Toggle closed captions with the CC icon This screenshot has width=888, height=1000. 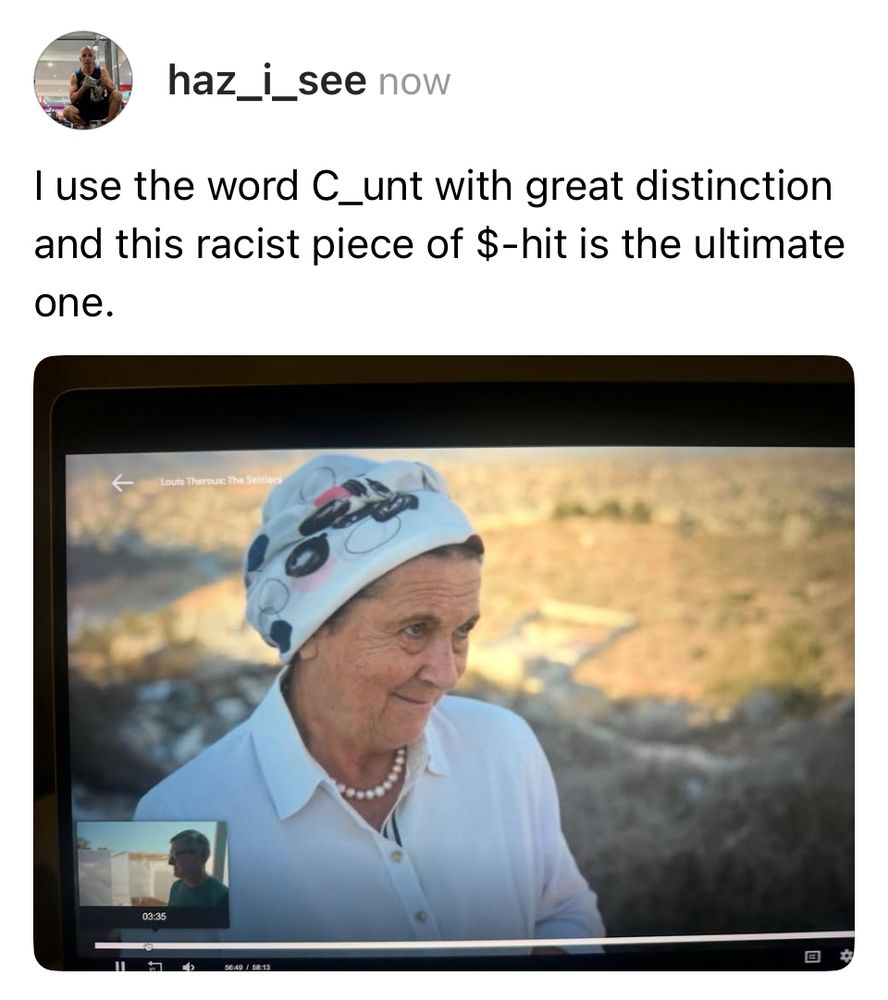point(811,957)
